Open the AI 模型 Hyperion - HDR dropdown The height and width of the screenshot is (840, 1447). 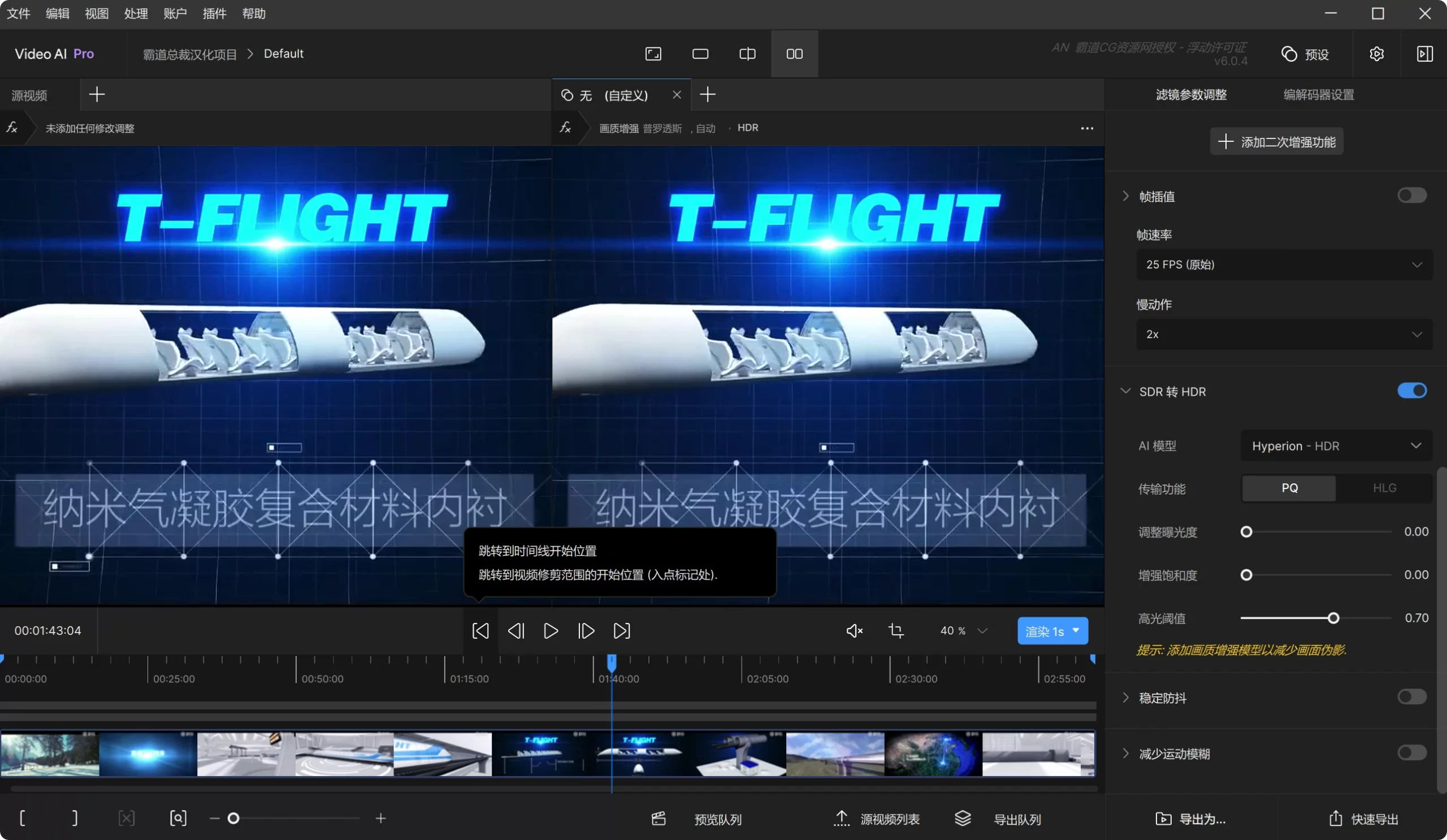[1336, 446]
